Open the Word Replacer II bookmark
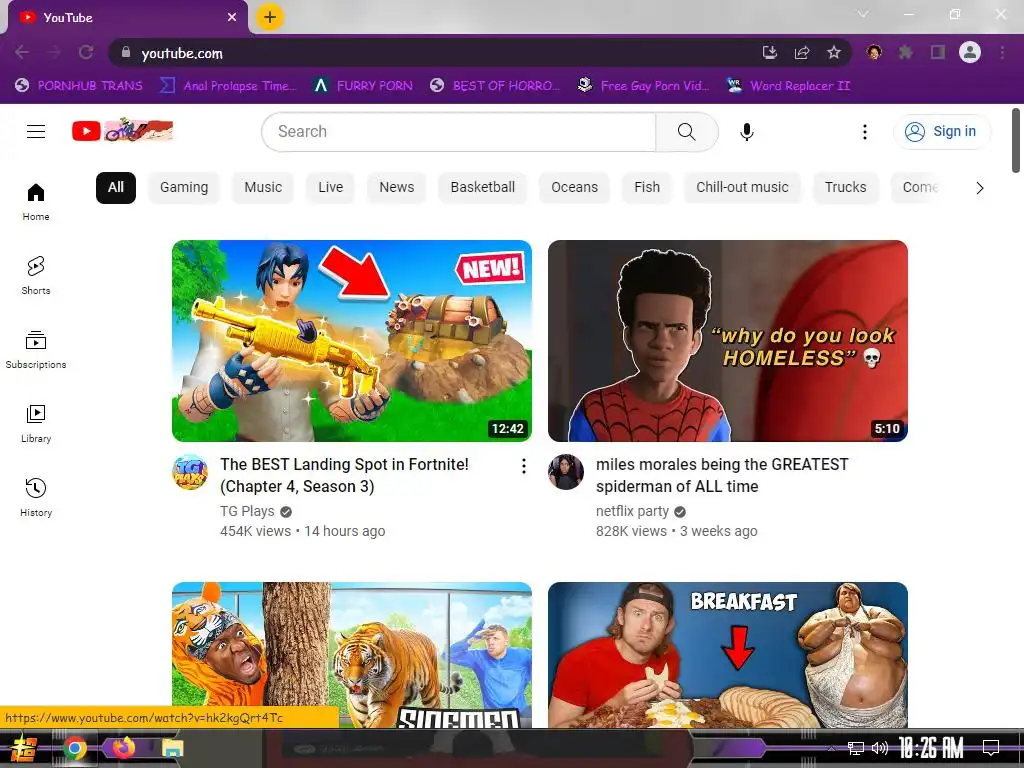1024x768 pixels. (x=789, y=86)
